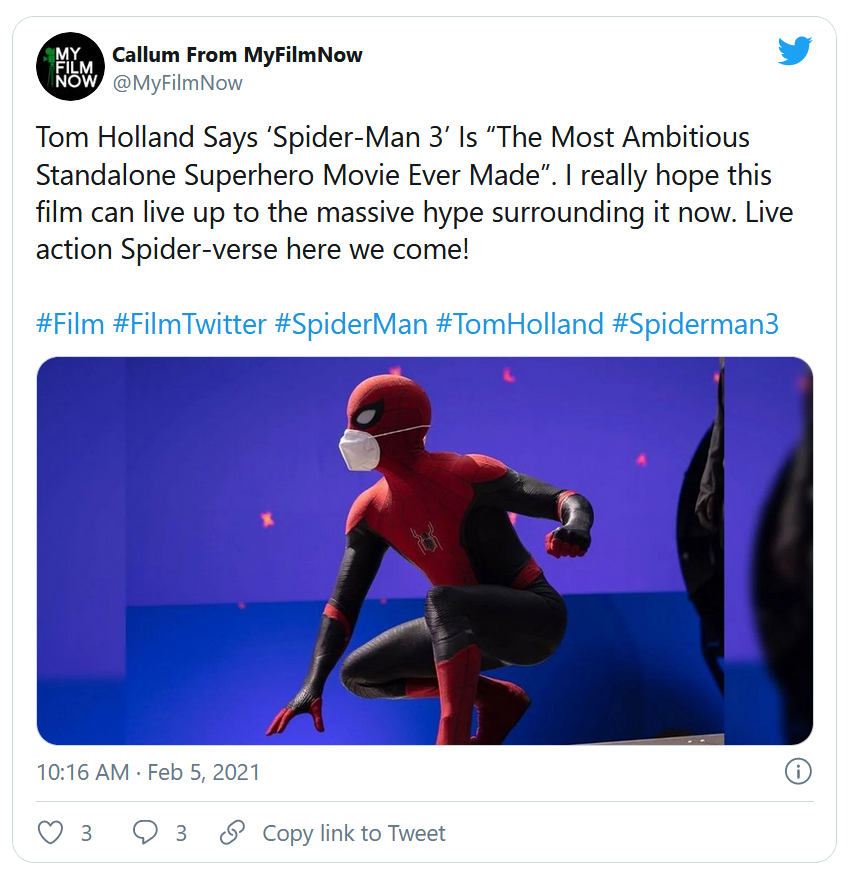The height and width of the screenshot is (874, 849).
Task: Open the #Film hashtag
Action: [69, 324]
